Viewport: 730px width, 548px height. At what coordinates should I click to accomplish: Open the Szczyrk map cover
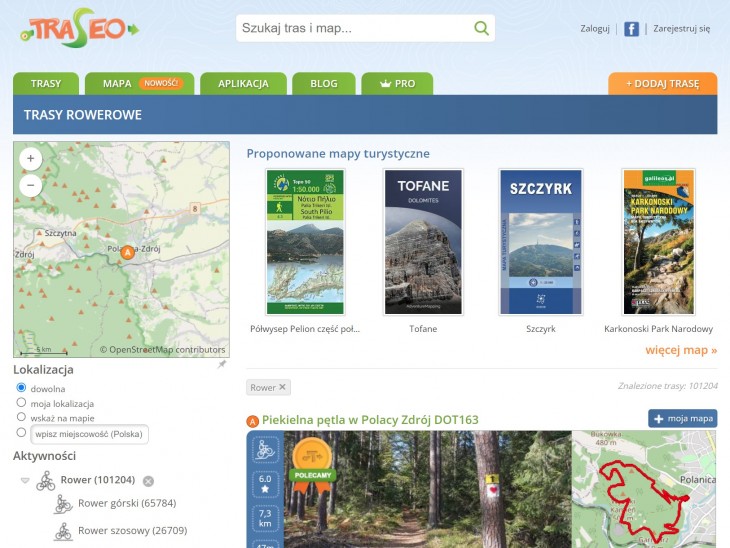coord(541,242)
